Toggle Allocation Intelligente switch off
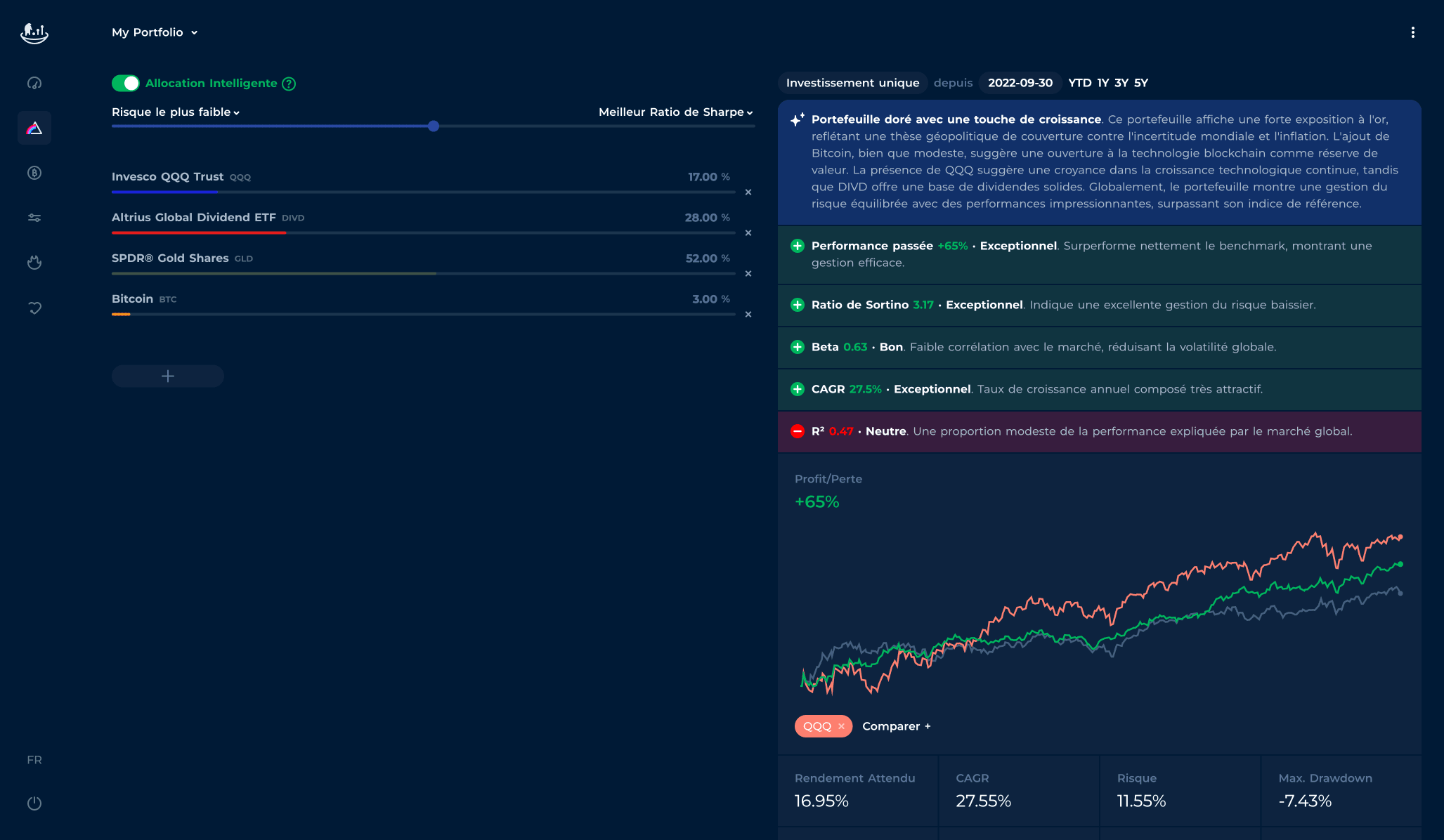This screenshot has height=840, width=1444. (x=126, y=84)
